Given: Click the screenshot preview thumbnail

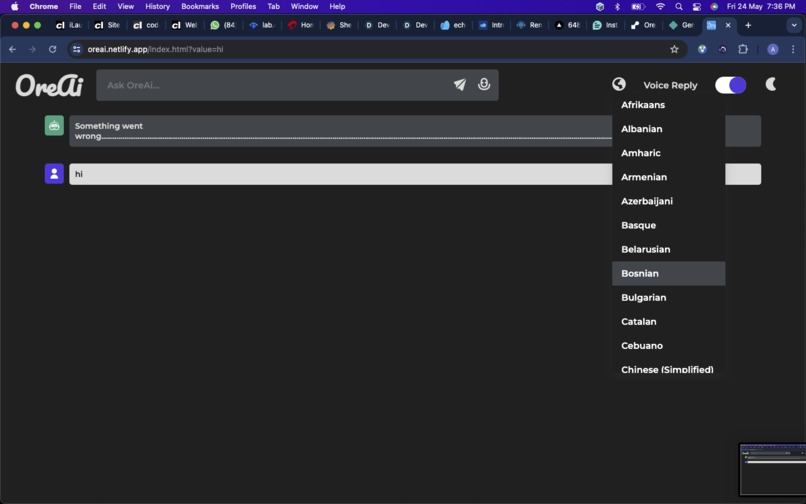Looking at the screenshot, I should (773, 469).
